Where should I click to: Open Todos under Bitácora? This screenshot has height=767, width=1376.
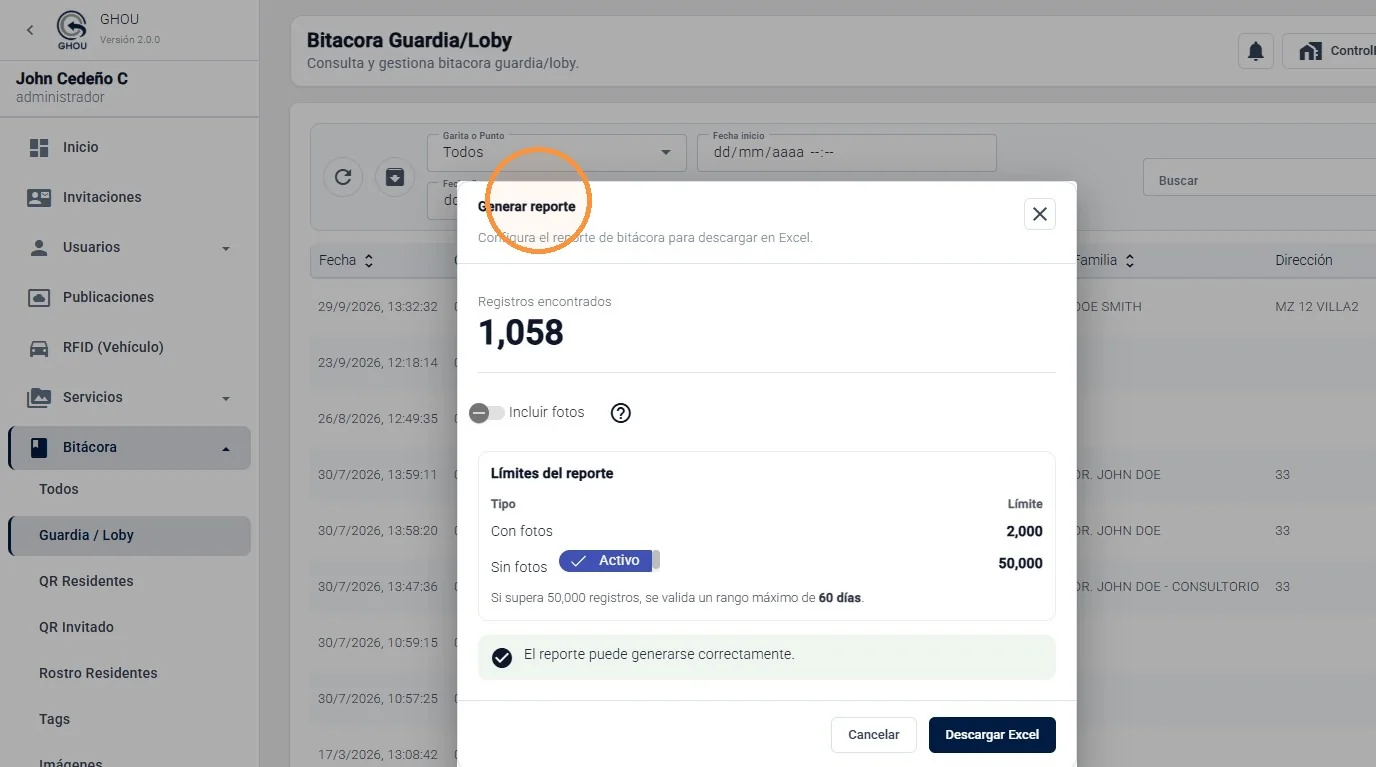[x=59, y=489]
